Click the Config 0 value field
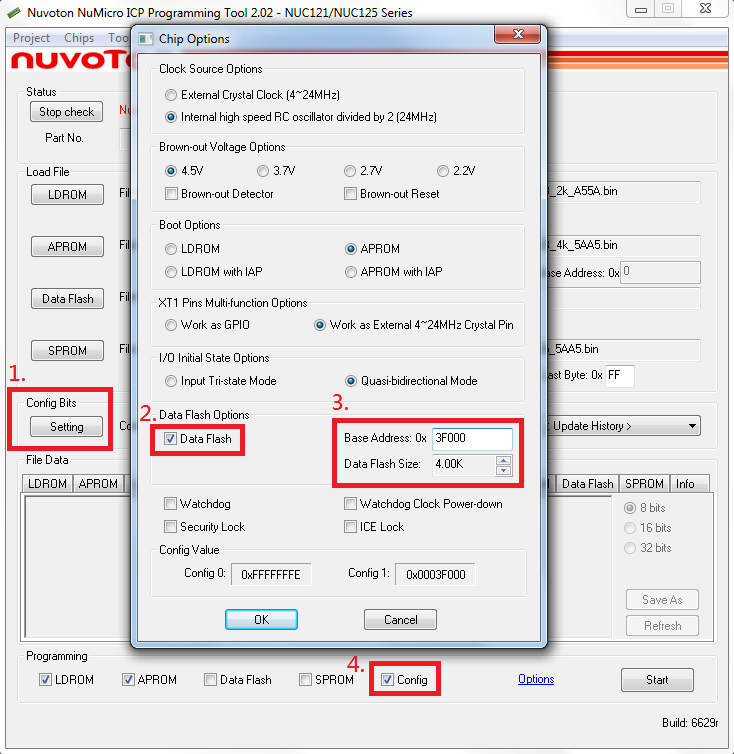 tap(271, 574)
